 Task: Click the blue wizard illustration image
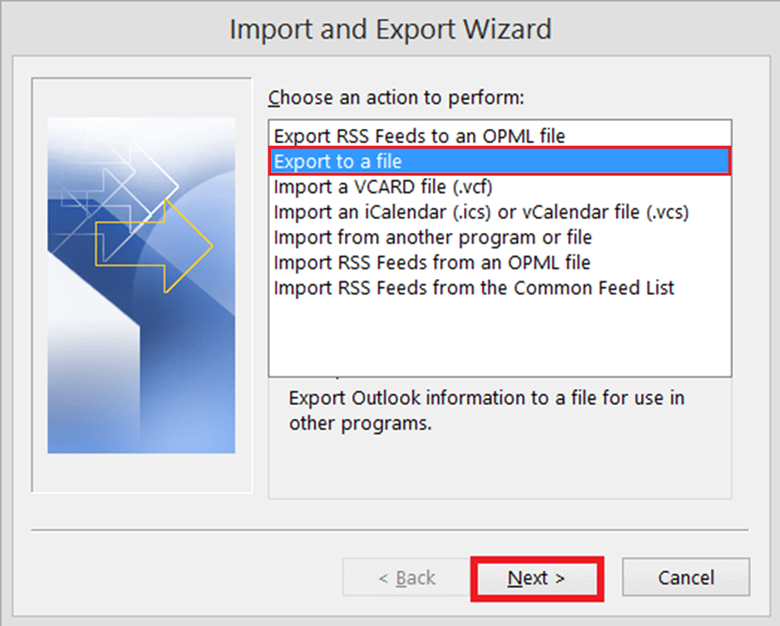[x=141, y=285]
